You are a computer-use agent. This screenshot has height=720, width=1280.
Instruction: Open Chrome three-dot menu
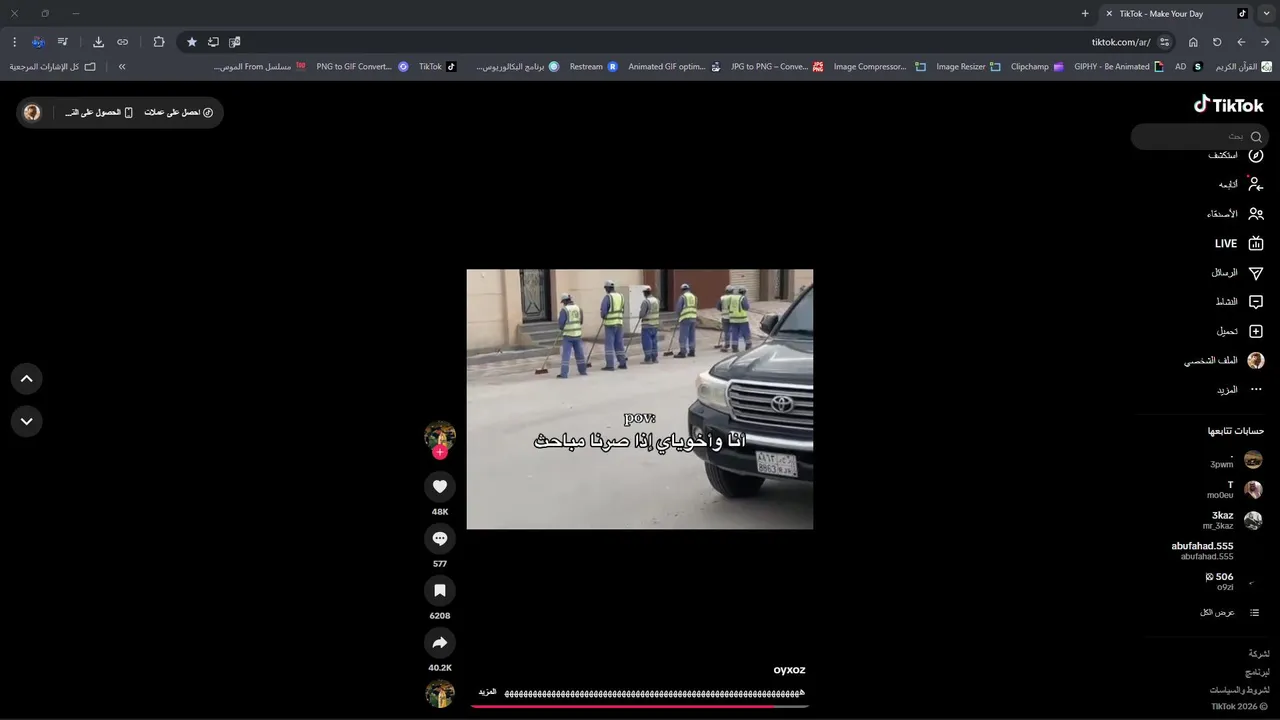pos(14,42)
